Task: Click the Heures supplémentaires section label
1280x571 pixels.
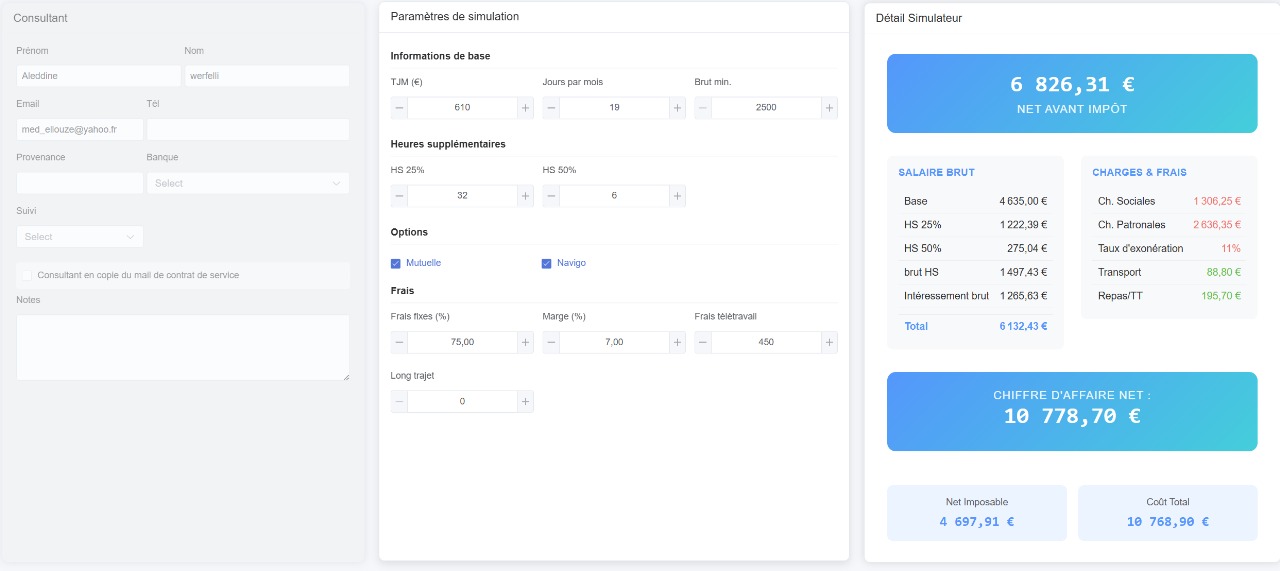Action: (x=448, y=144)
